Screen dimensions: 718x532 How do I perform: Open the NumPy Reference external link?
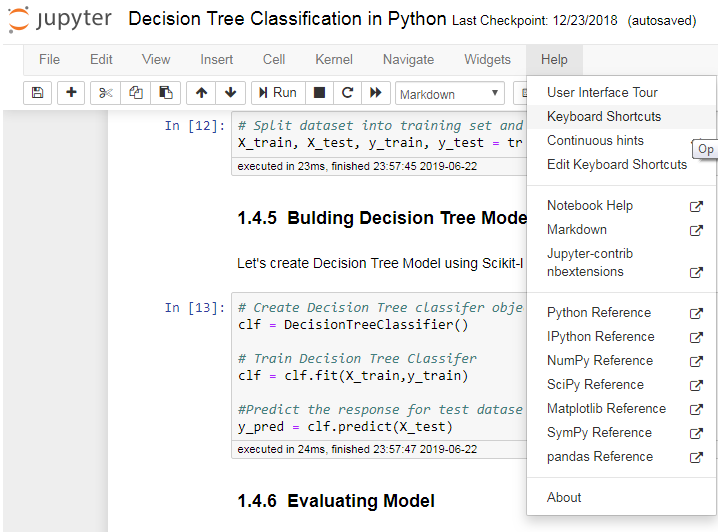pos(599,361)
